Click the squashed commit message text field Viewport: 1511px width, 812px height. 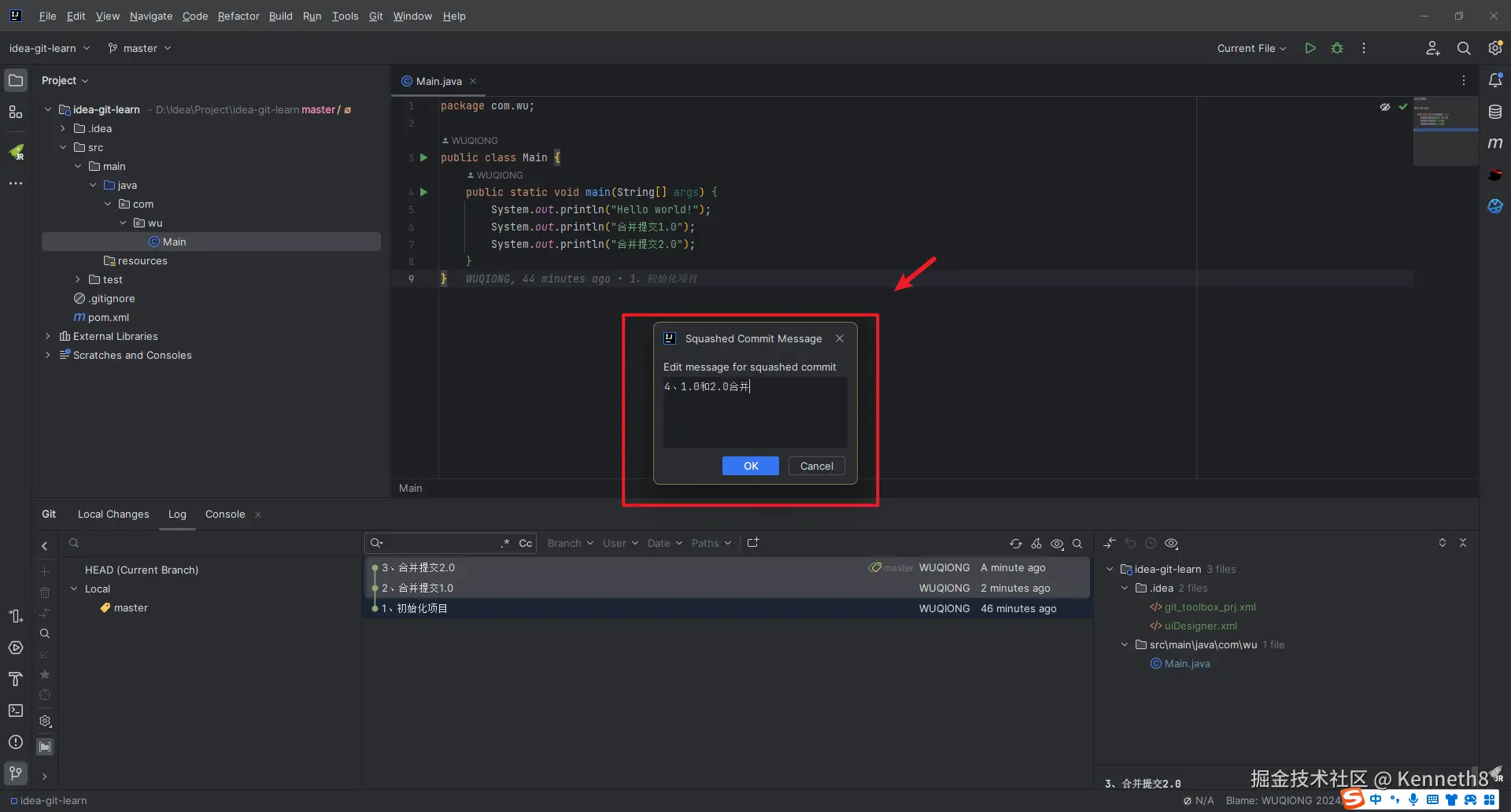[755, 412]
